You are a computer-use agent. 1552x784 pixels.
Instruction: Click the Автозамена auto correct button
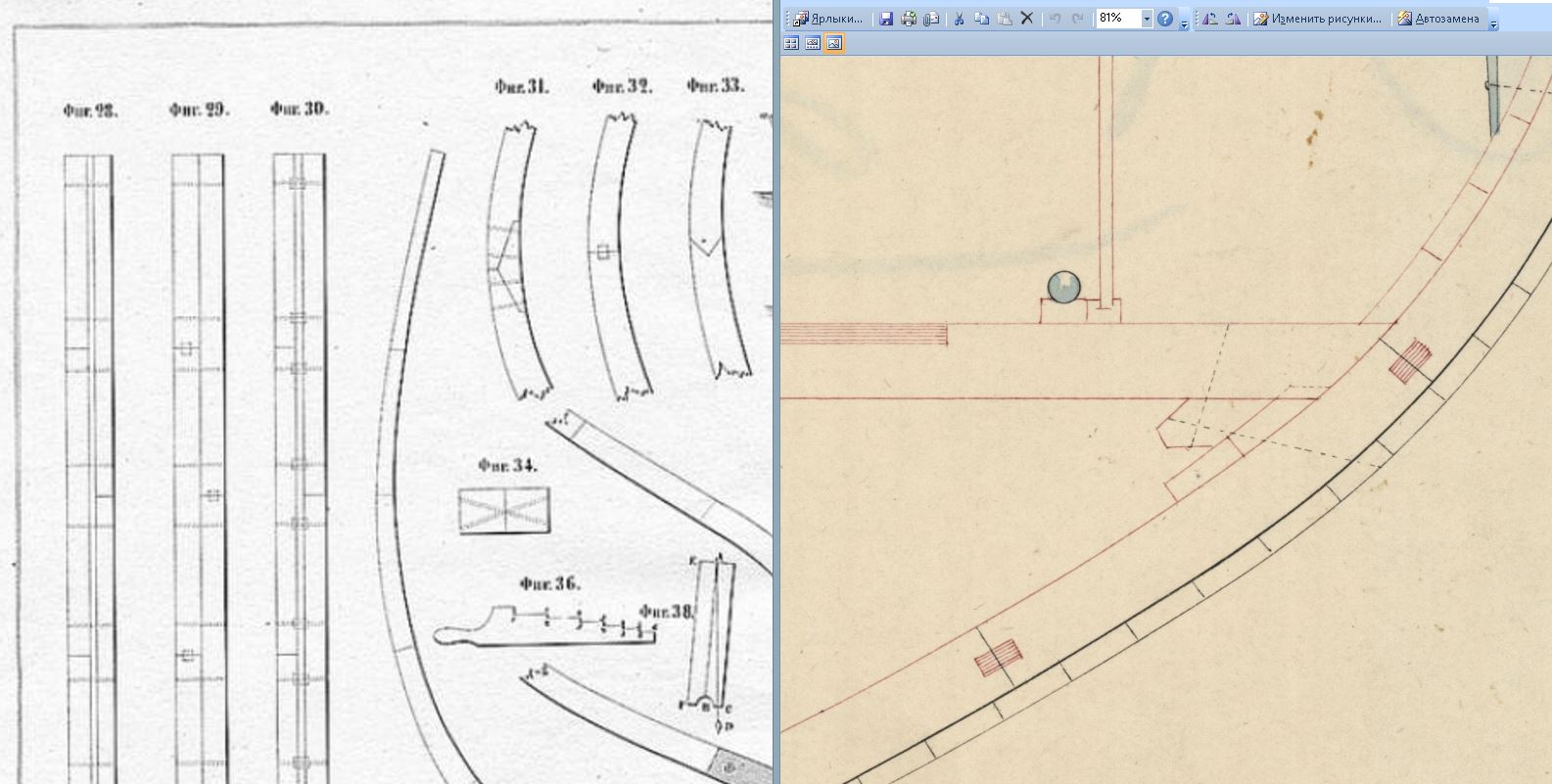(x=1438, y=19)
